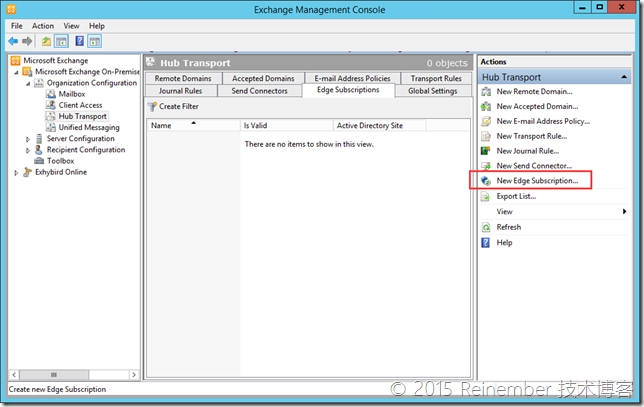Open the Action menu

coord(43,26)
